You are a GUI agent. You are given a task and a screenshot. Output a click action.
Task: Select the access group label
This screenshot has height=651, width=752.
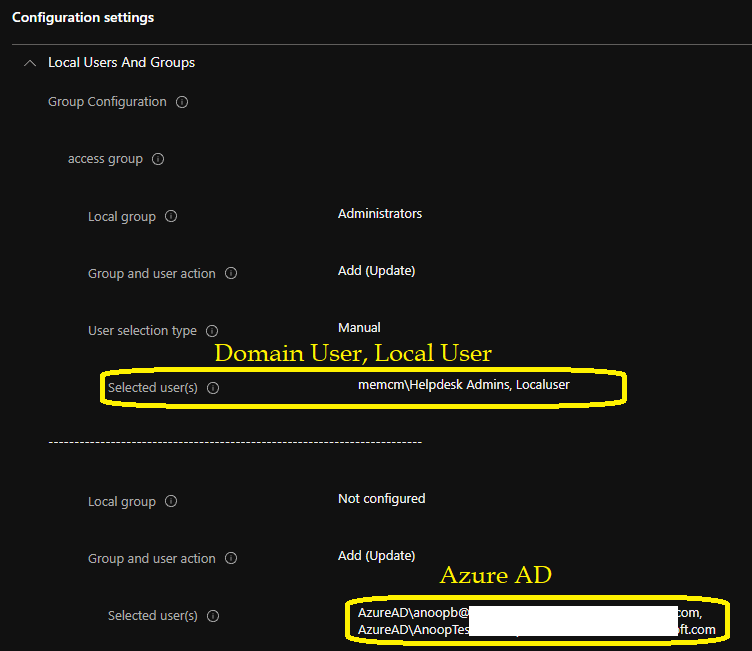[x=105, y=159]
